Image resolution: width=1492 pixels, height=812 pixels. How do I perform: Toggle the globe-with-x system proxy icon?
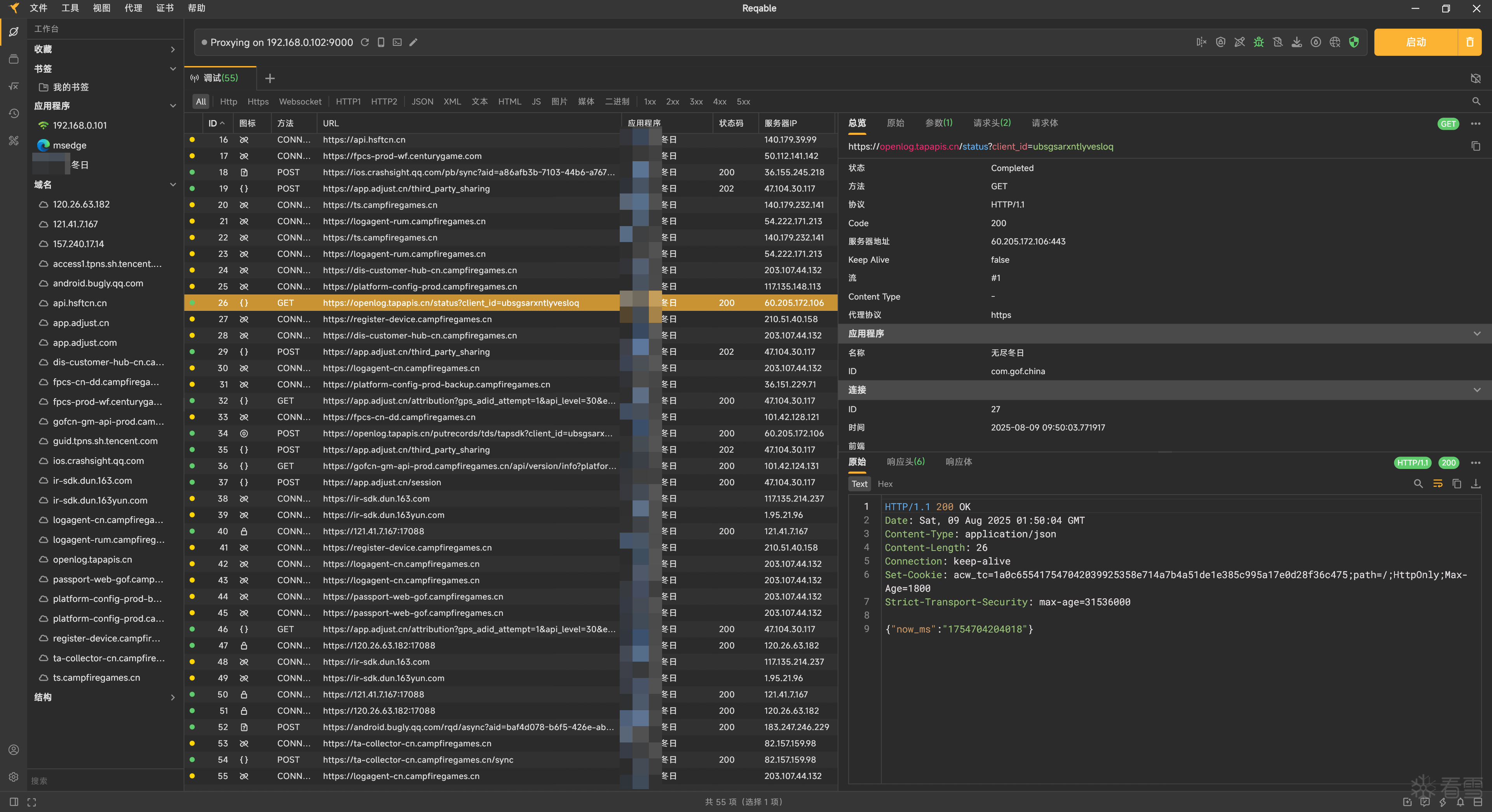(1335, 42)
